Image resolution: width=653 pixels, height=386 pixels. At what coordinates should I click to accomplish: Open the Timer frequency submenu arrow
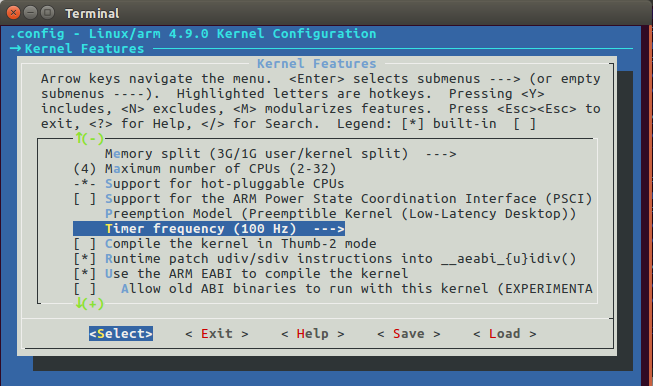pyautogui.click(x=329, y=229)
